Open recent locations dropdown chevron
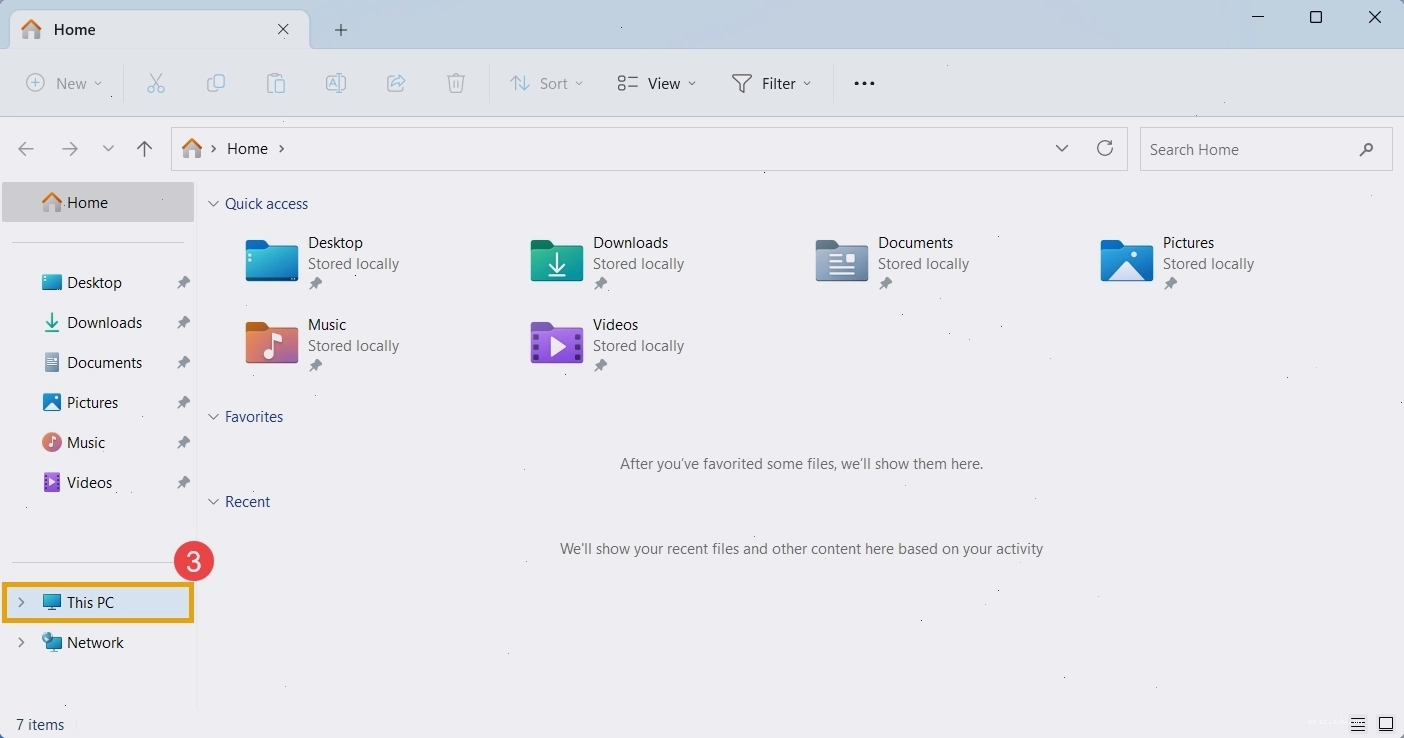Viewport: 1404px width, 738px height. (x=108, y=149)
